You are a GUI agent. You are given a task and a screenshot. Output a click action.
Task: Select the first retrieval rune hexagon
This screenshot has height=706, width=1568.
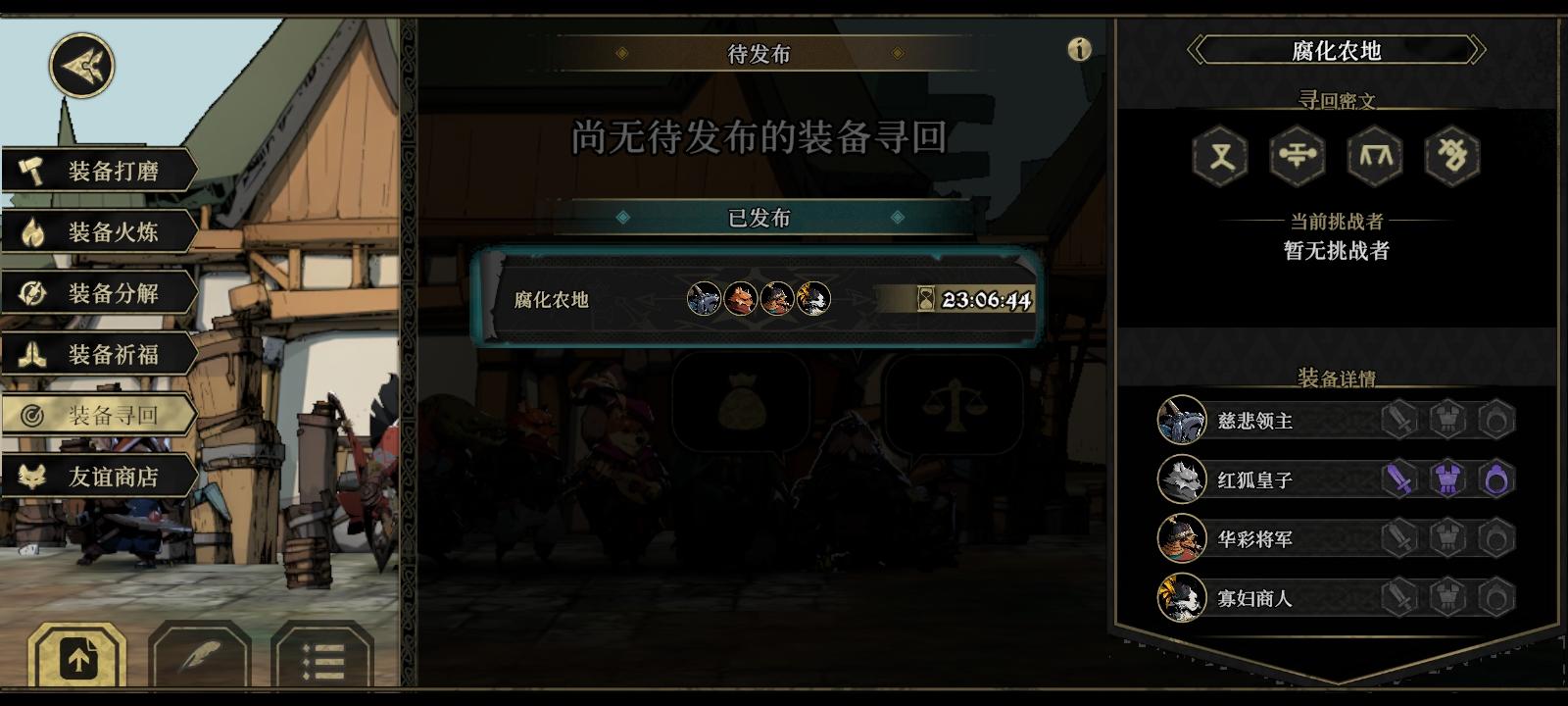coord(1220,156)
